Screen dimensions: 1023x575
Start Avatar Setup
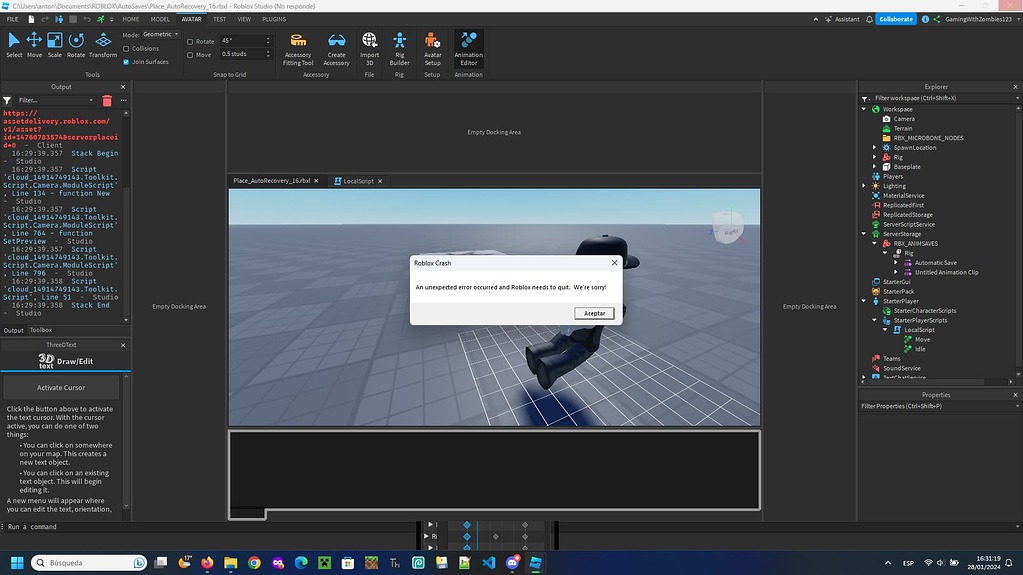point(433,49)
